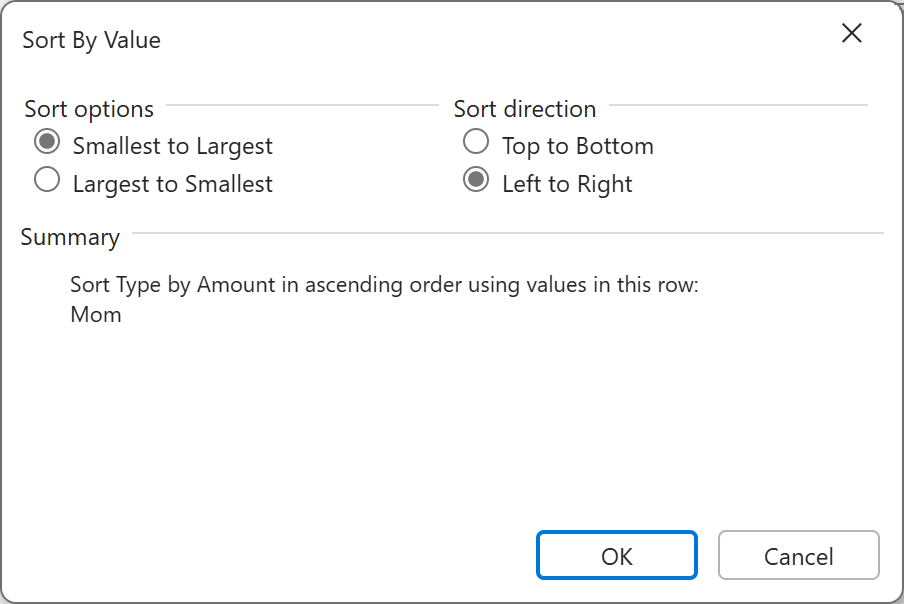Click the 'Sort By Value' title text
The height and width of the screenshot is (604, 904).
pos(92,40)
